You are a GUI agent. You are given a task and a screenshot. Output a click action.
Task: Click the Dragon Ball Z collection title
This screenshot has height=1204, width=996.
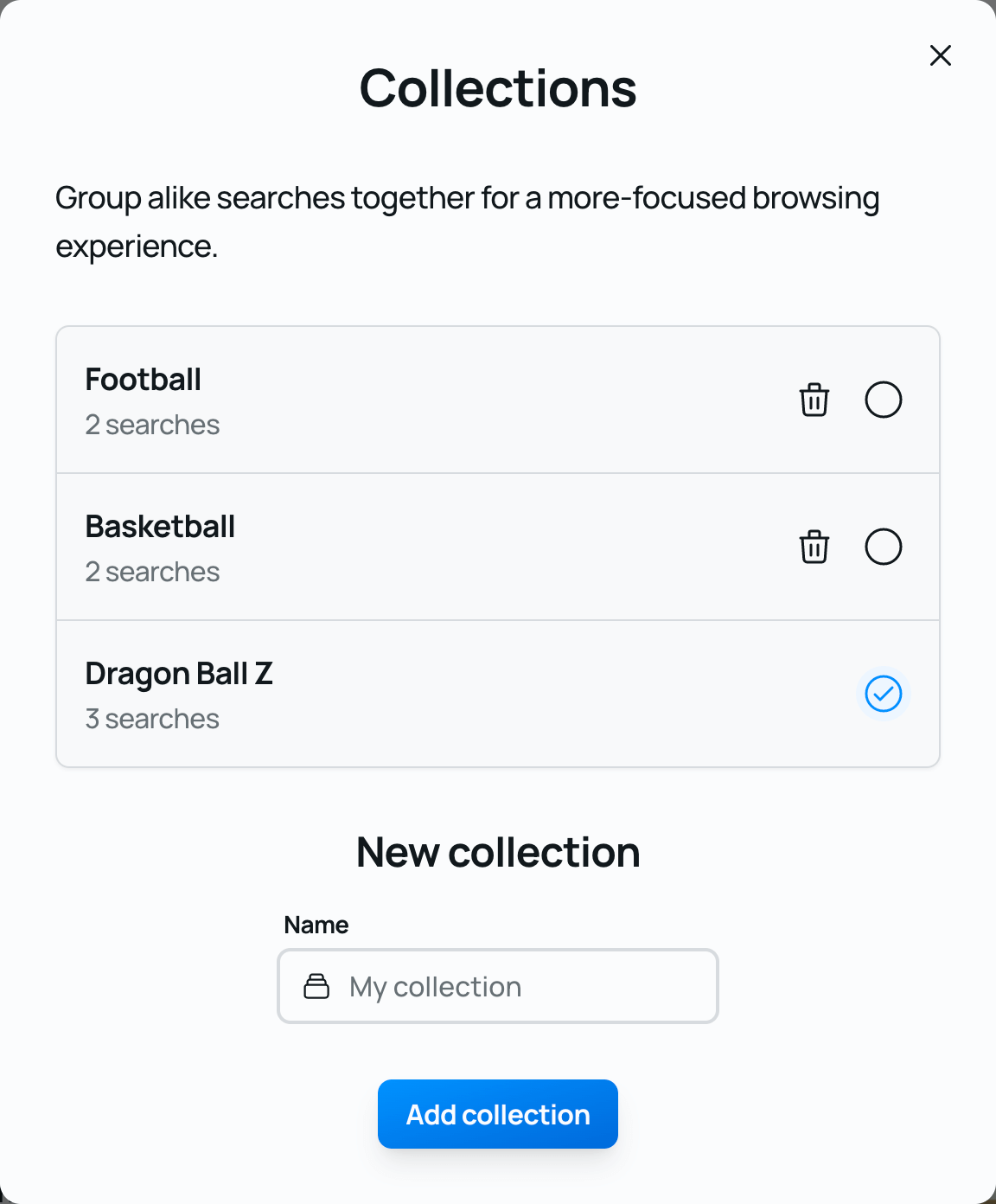pos(179,674)
